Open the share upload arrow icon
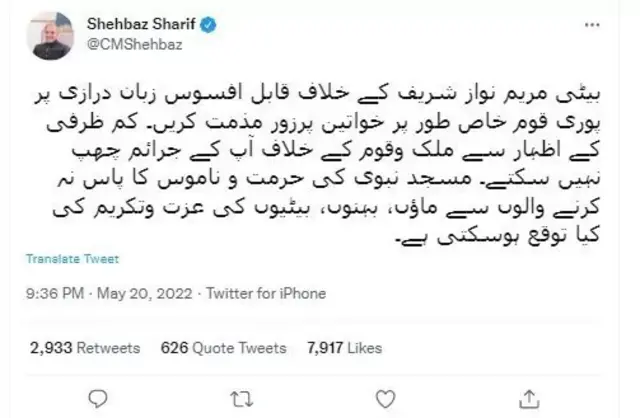The width and height of the screenshot is (640, 418). point(529,399)
